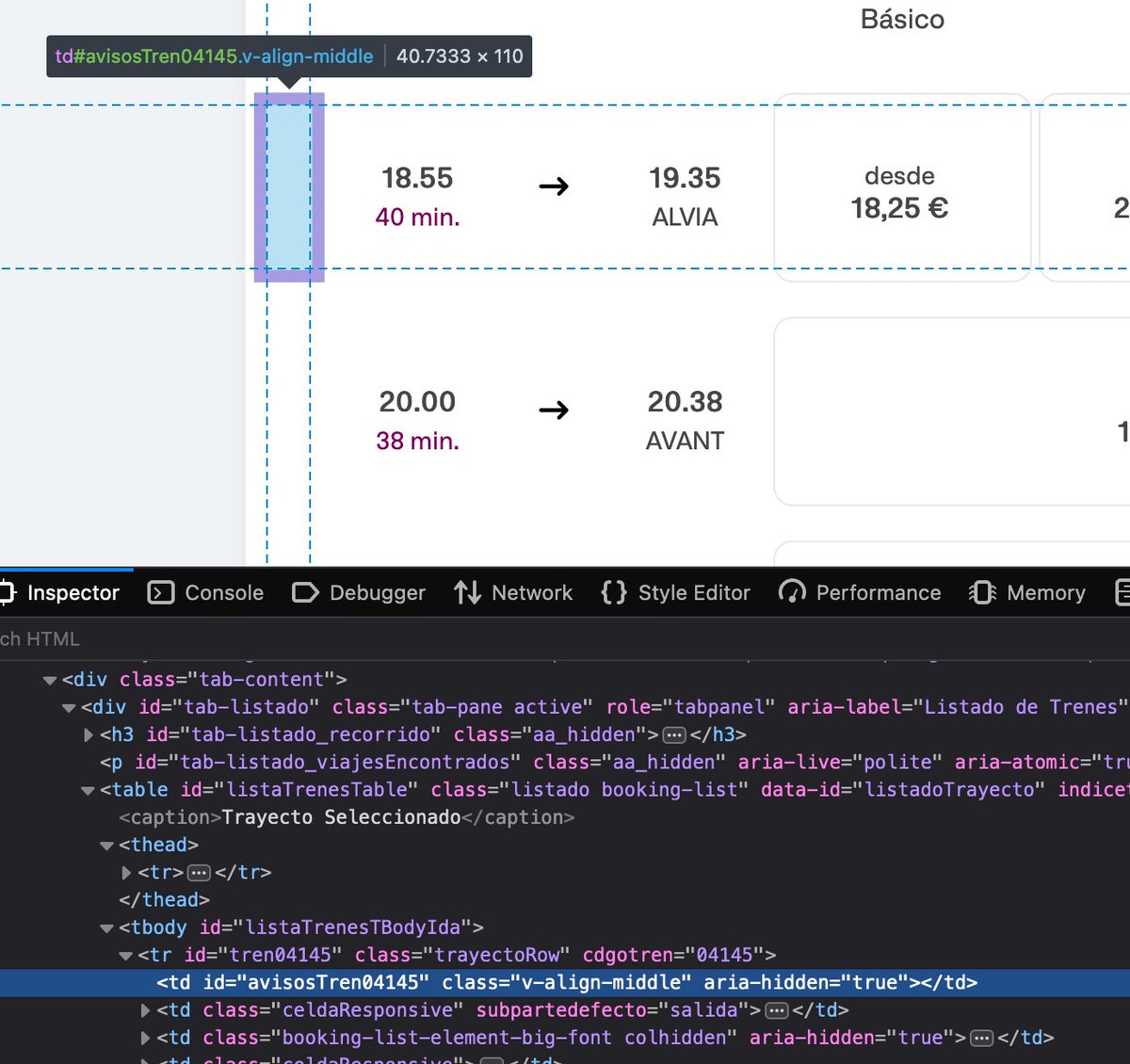Collapse the tr tren04145 node
Image resolution: width=1130 pixels, height=1064 pixels.
pos(126,956)
